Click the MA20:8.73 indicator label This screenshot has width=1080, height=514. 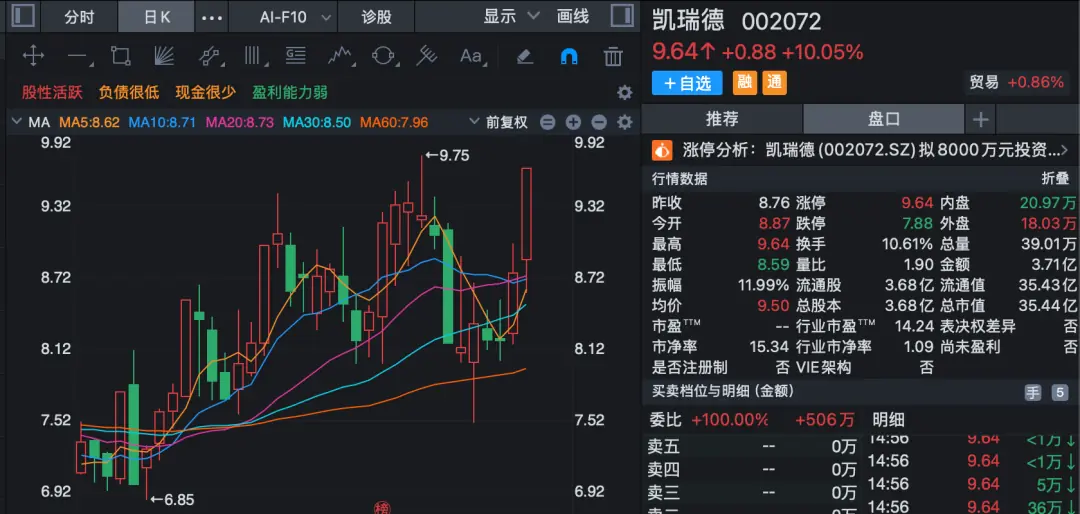240,123
